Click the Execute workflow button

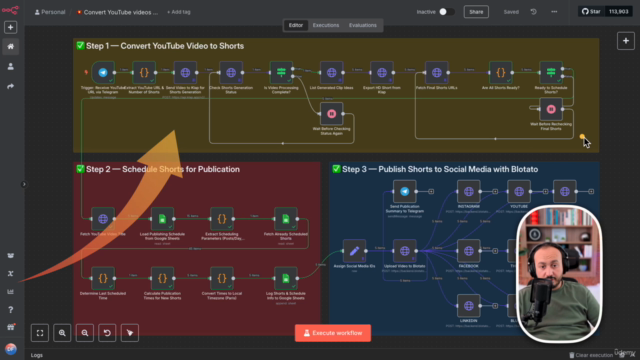333,333
